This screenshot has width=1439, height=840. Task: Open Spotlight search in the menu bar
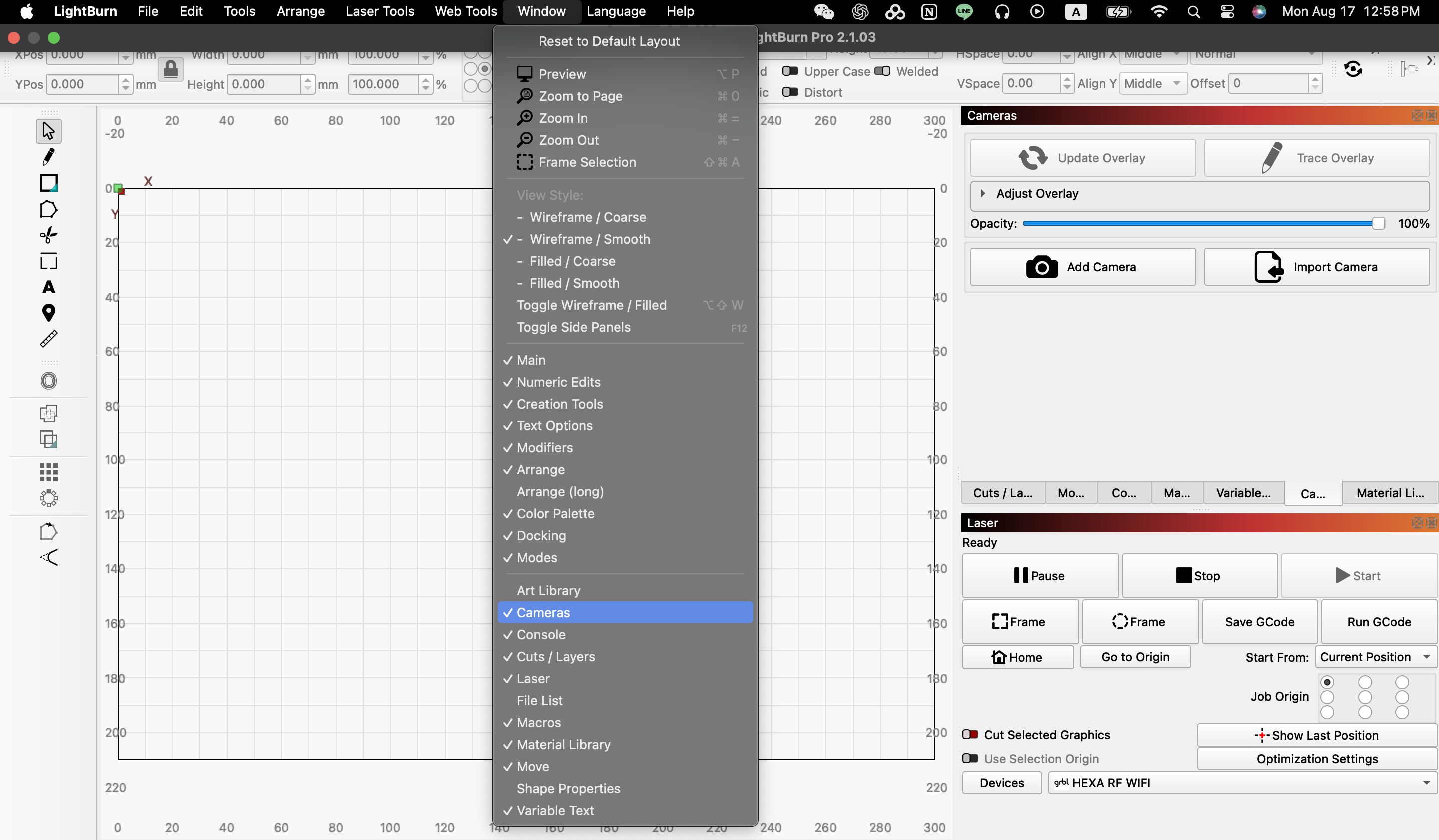tap(1194, 11)
